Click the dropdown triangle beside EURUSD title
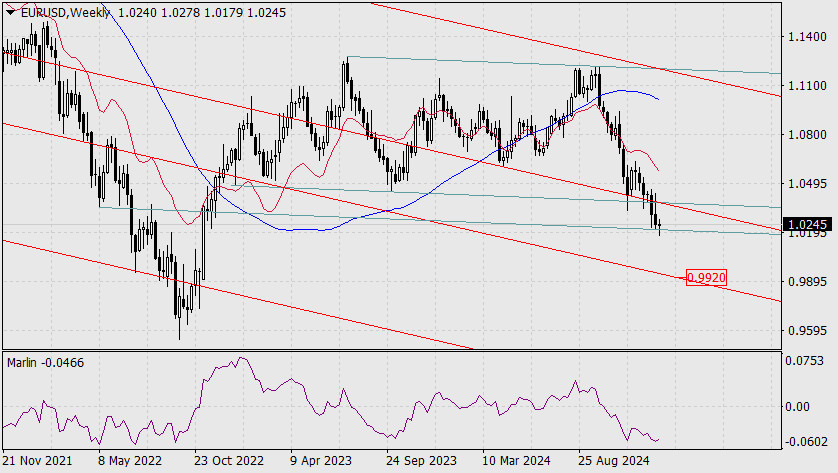This screenshot has width=838, height=473. point(10,12)
